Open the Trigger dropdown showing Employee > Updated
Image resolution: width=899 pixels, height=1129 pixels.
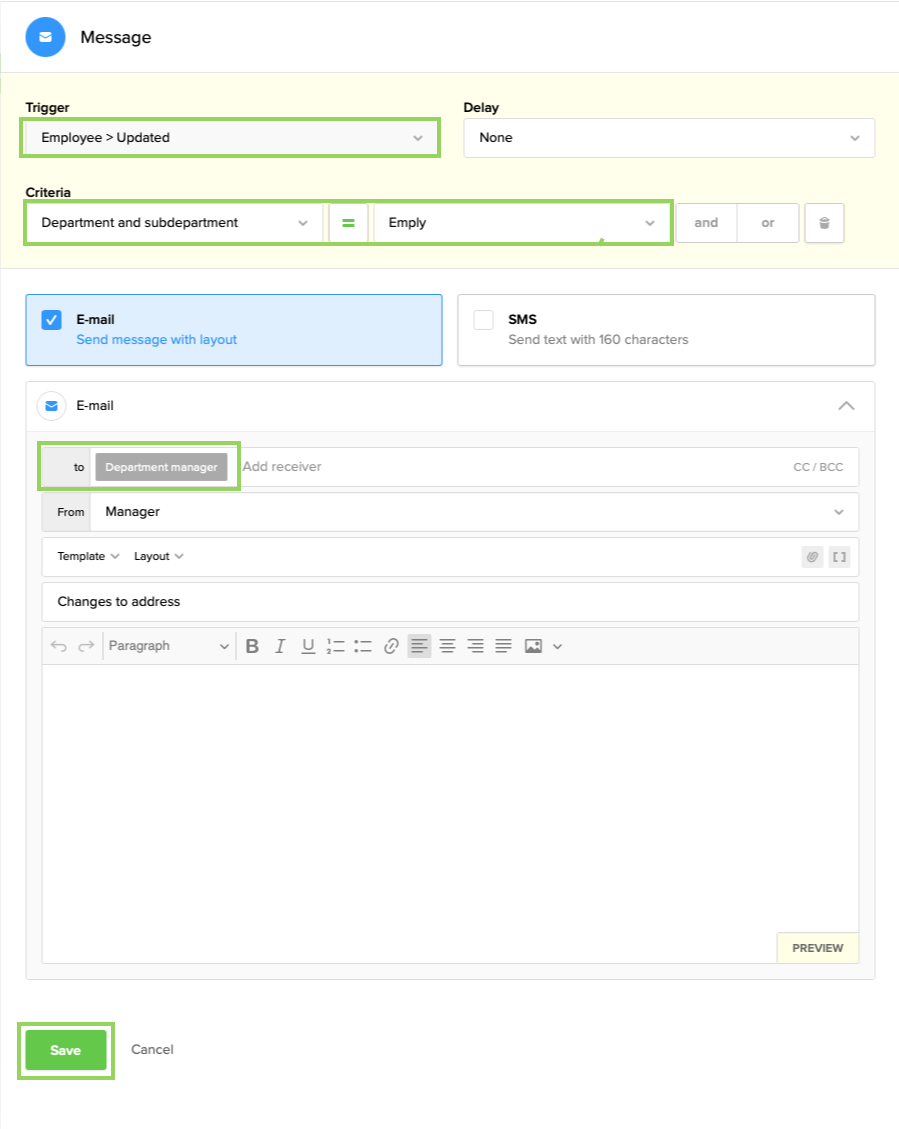[229, 138]
